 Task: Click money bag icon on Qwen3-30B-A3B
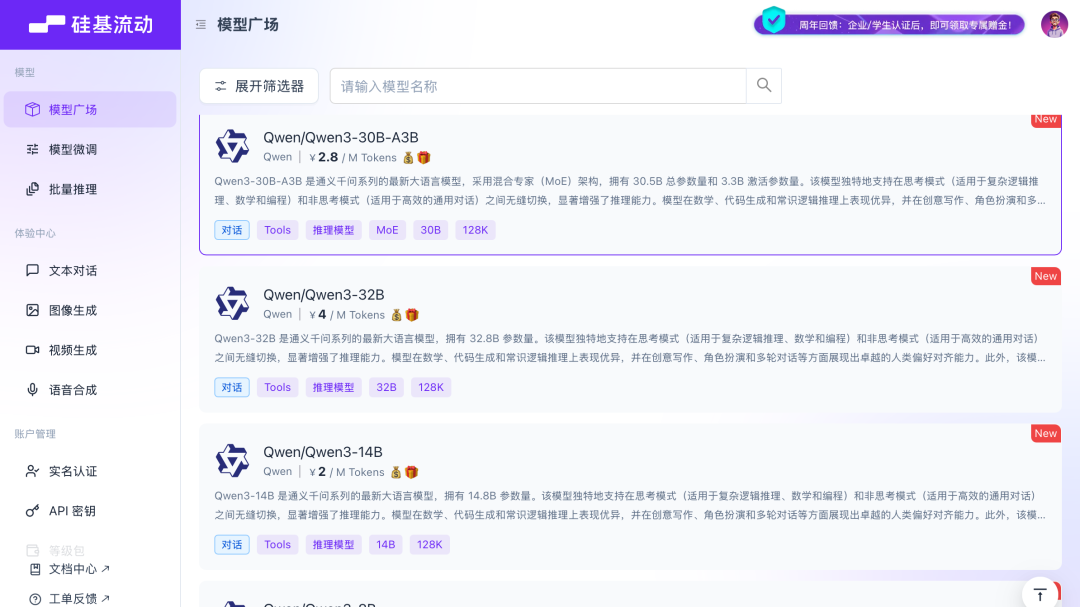(x=408, y=158)
